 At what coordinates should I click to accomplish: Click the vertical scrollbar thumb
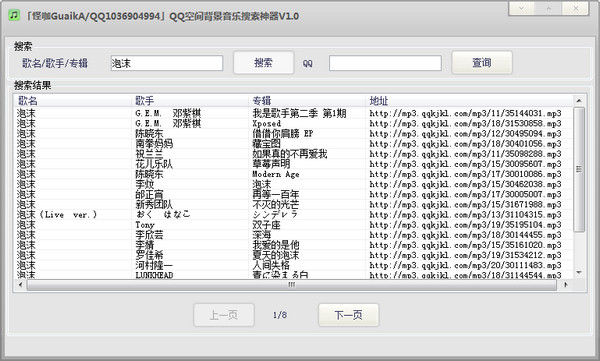coord(579,170)
